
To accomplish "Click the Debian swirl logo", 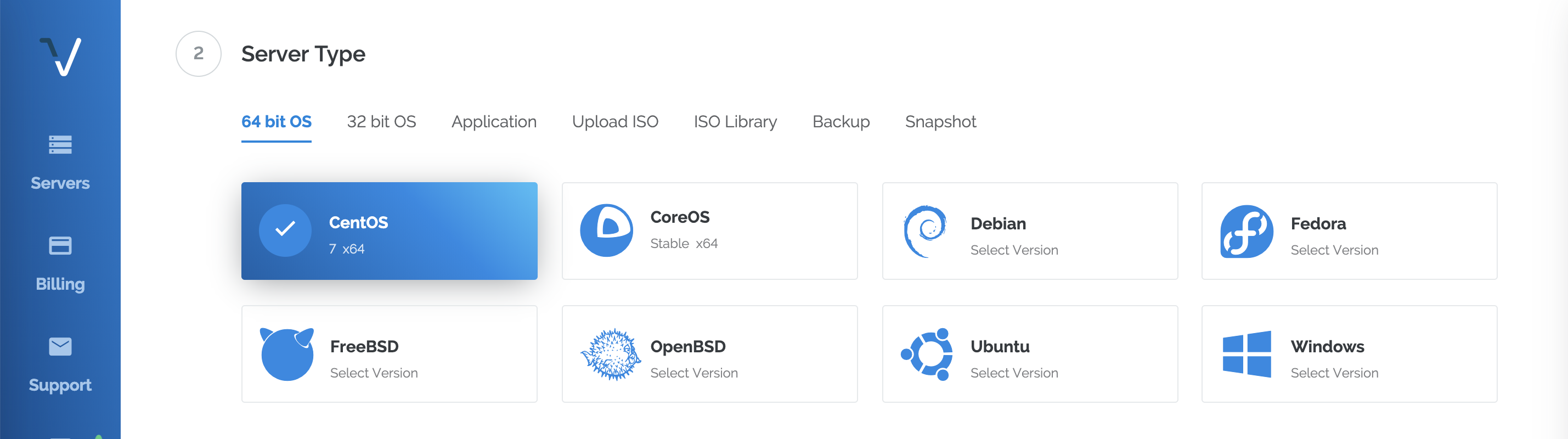I will [925, 232].
